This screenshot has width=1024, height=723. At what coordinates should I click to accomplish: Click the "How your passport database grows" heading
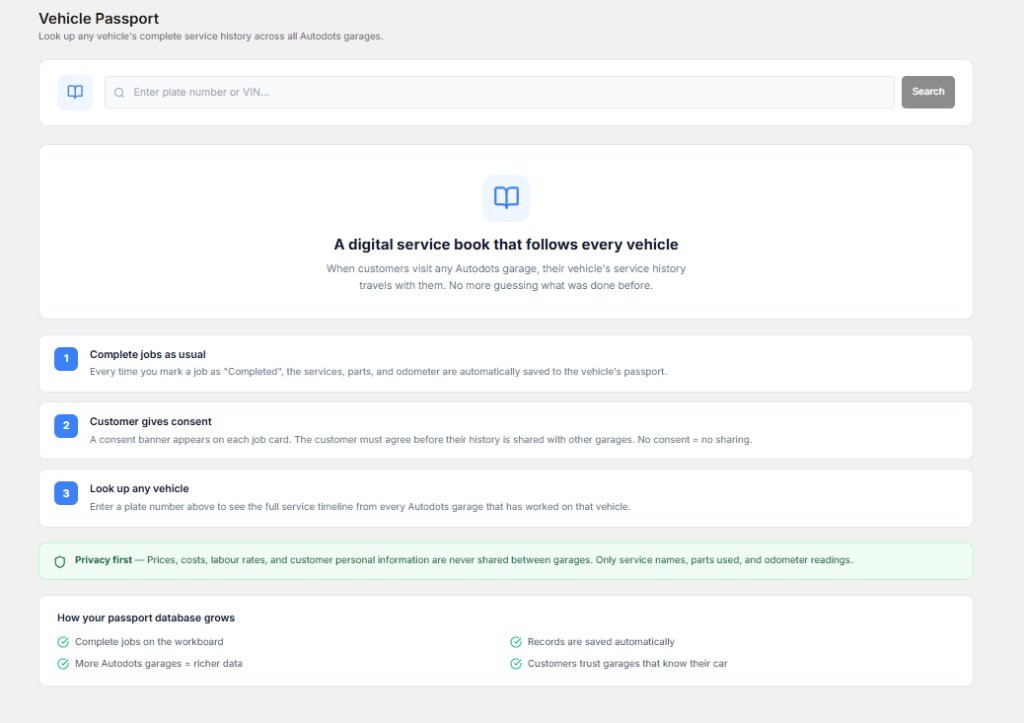click(x=146, y=618)
